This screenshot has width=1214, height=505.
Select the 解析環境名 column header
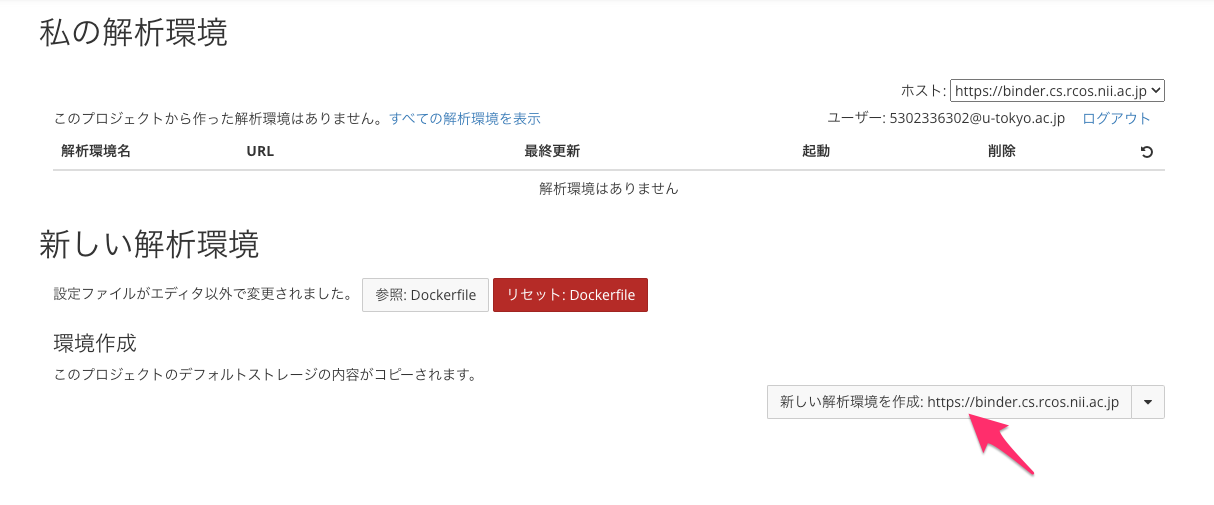(96, 152)
